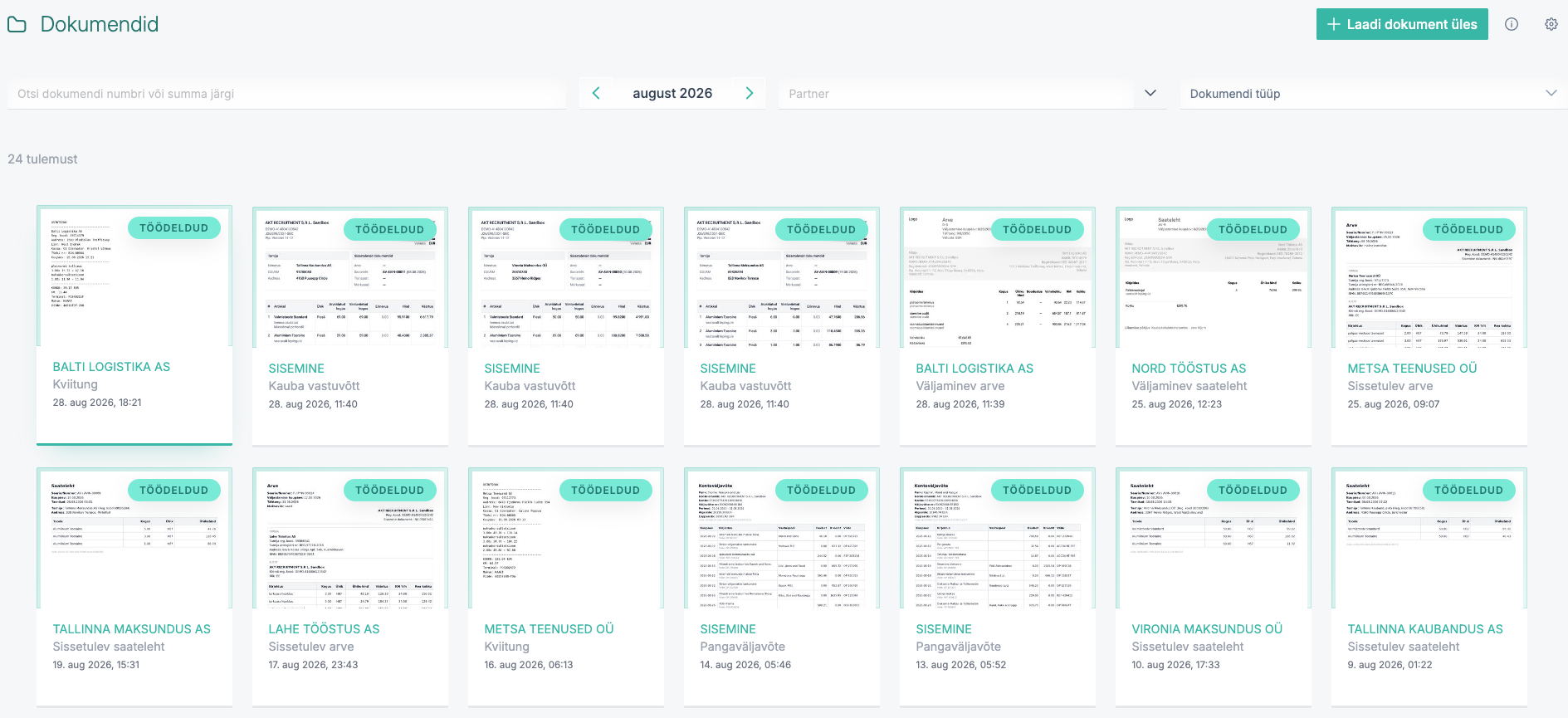This screenshot has width=1568, height=718.
Task: Open Tallinna Maksundus AS saateleht thumbnail
Action: [134, 538]
